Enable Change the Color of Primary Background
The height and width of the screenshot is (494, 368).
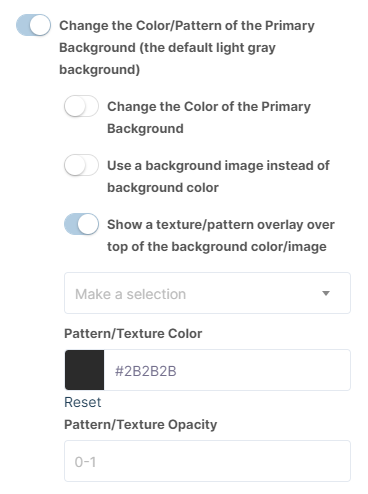coord(81,106)
